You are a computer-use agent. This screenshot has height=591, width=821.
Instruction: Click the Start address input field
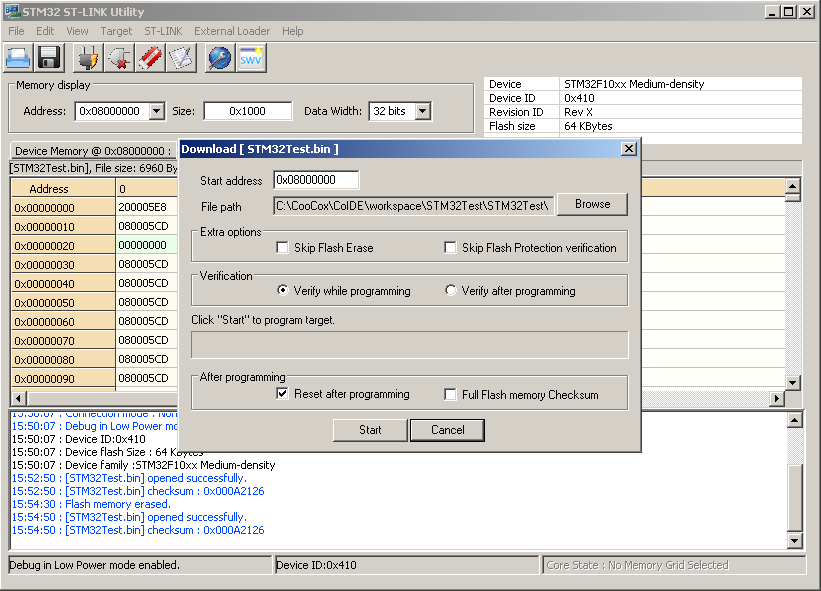click(316, 180)
